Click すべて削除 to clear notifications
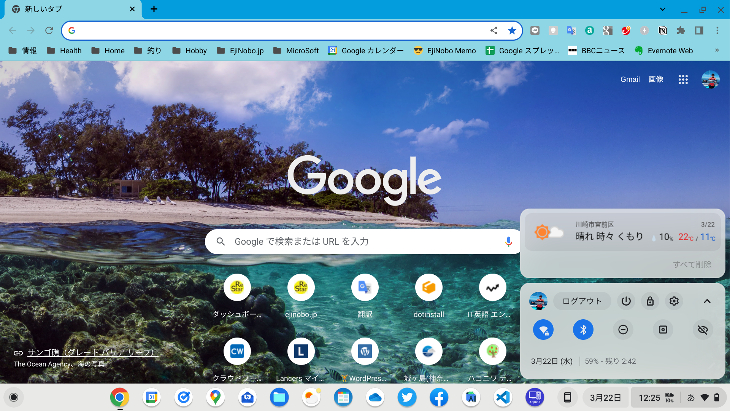Image resolution: width=730 pixels, height=411 pixels. pyautogui.click(x=692, y=264)
